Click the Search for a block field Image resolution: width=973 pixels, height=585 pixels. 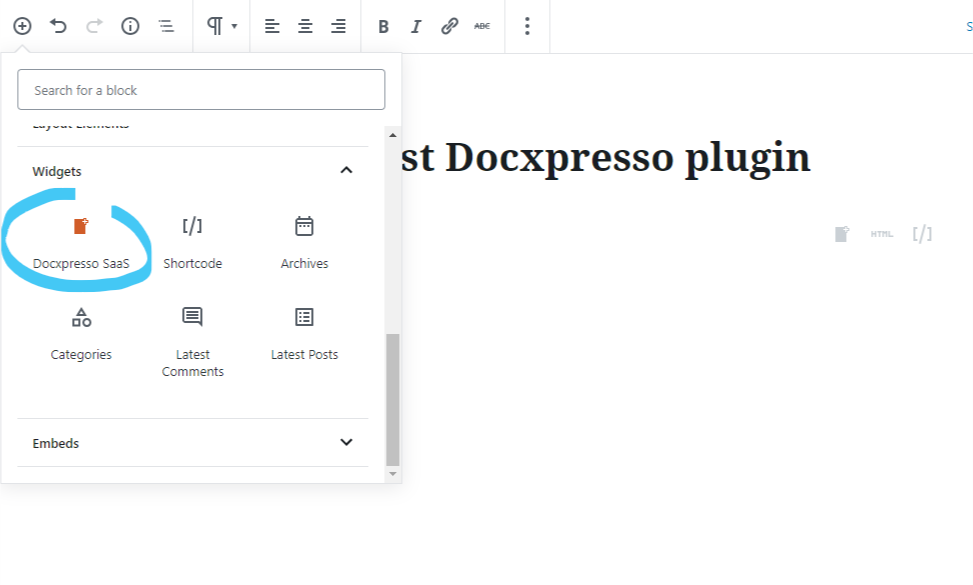[201, 90]
